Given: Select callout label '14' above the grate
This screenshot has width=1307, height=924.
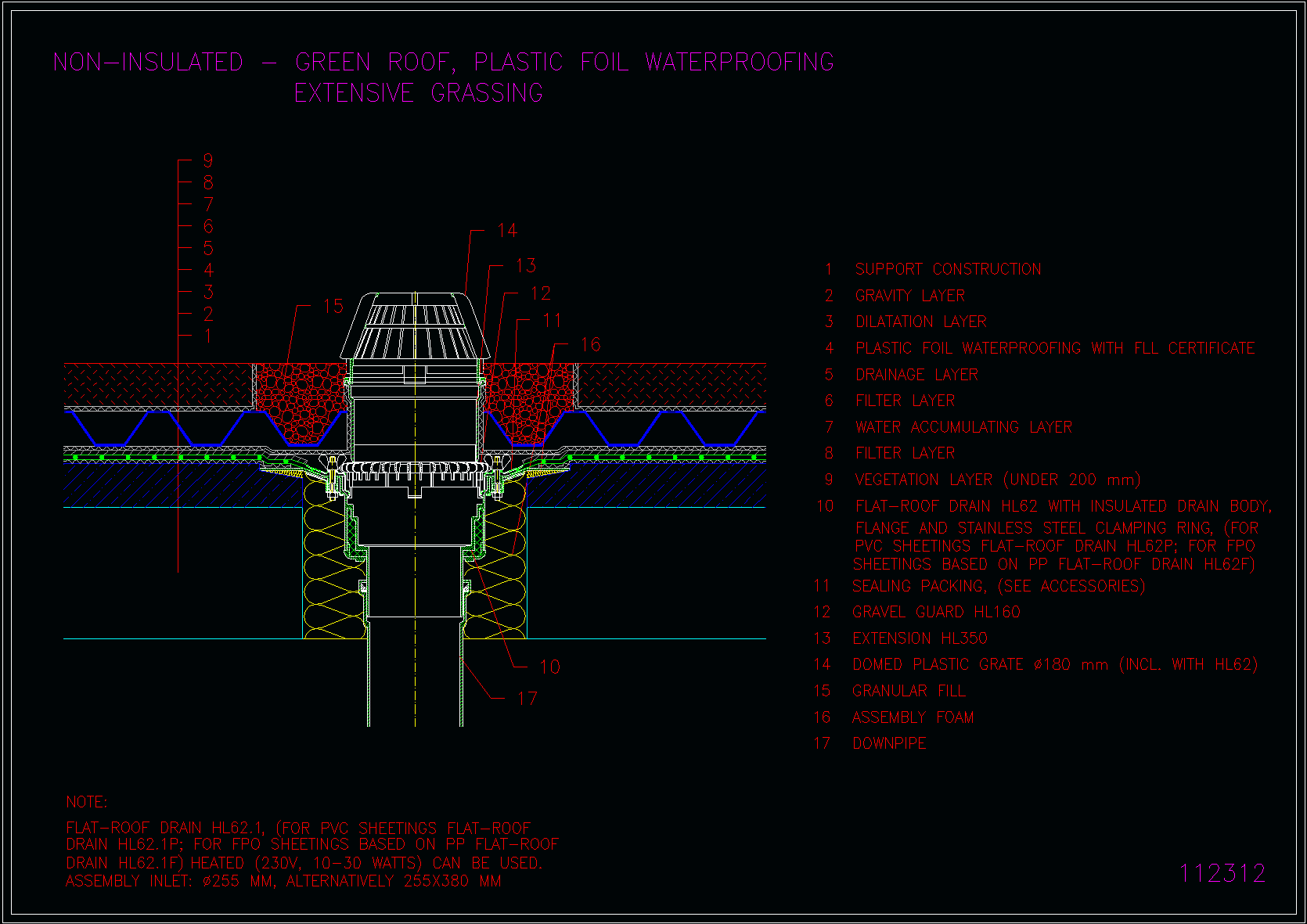Looking at the screenshot, I should tap(507, 231).
